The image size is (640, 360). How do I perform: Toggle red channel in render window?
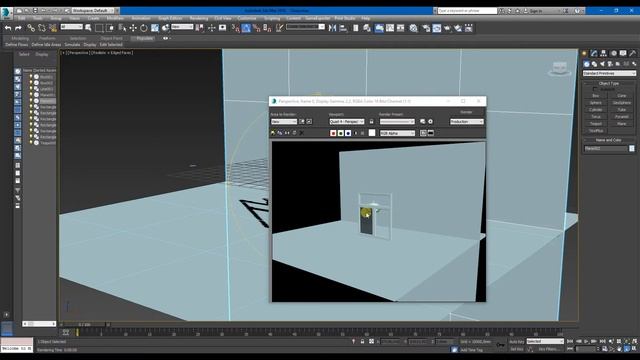[333, 133]
